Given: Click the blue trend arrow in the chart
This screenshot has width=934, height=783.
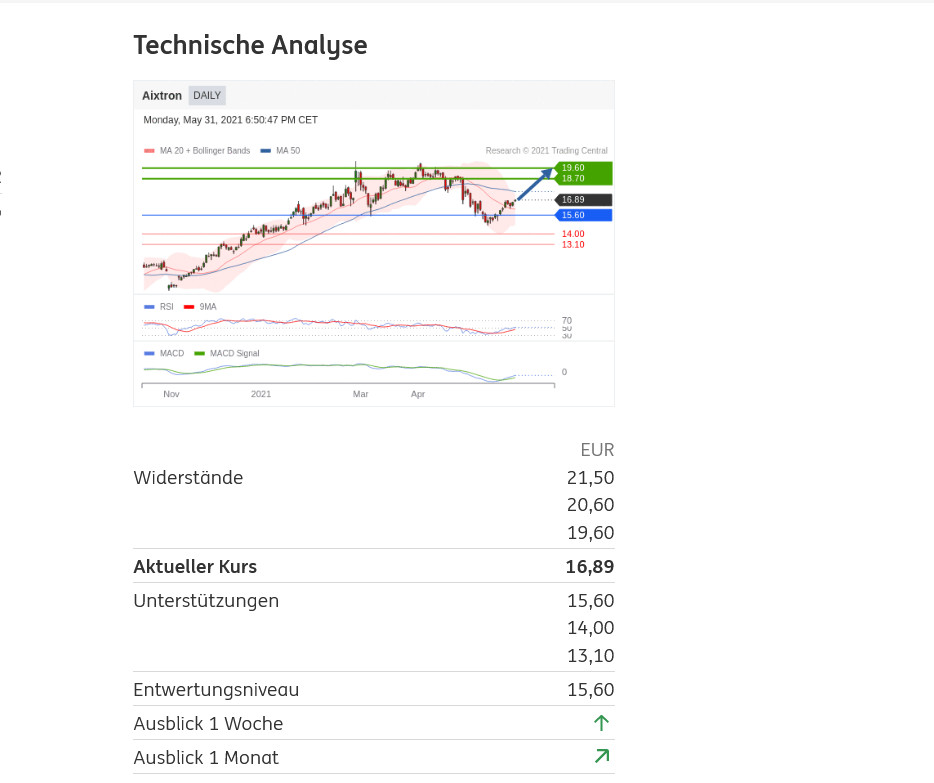Looking at the screenshot, I should [534, 184].
